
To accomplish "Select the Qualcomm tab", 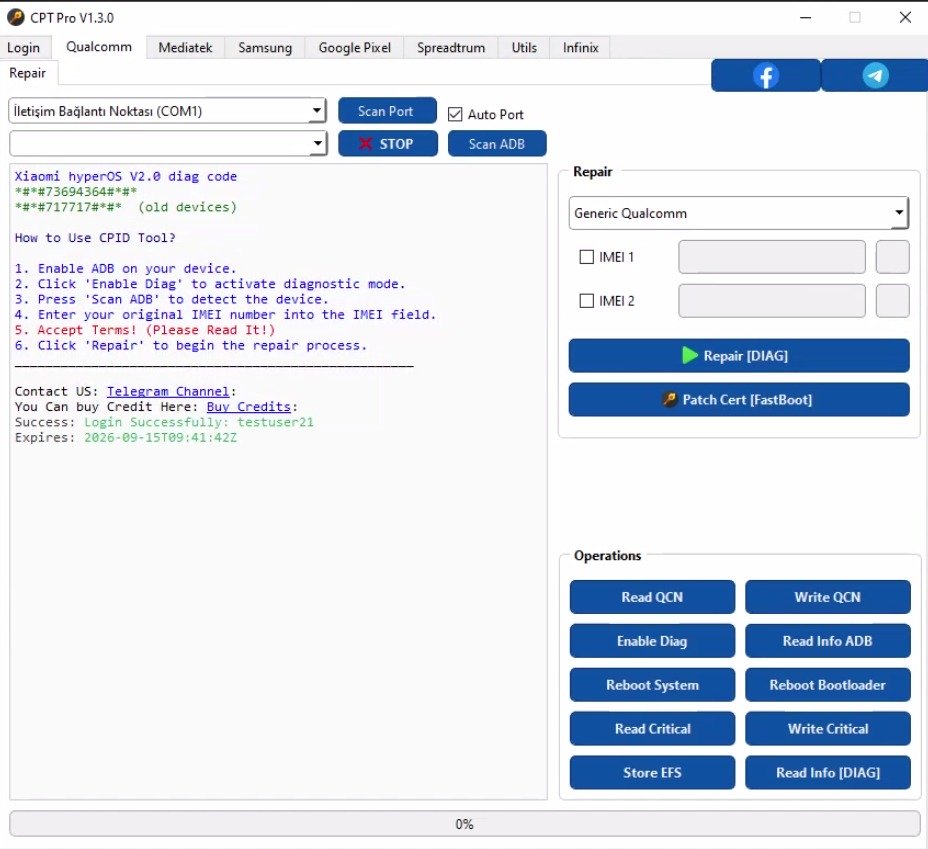I will [99, 47].
